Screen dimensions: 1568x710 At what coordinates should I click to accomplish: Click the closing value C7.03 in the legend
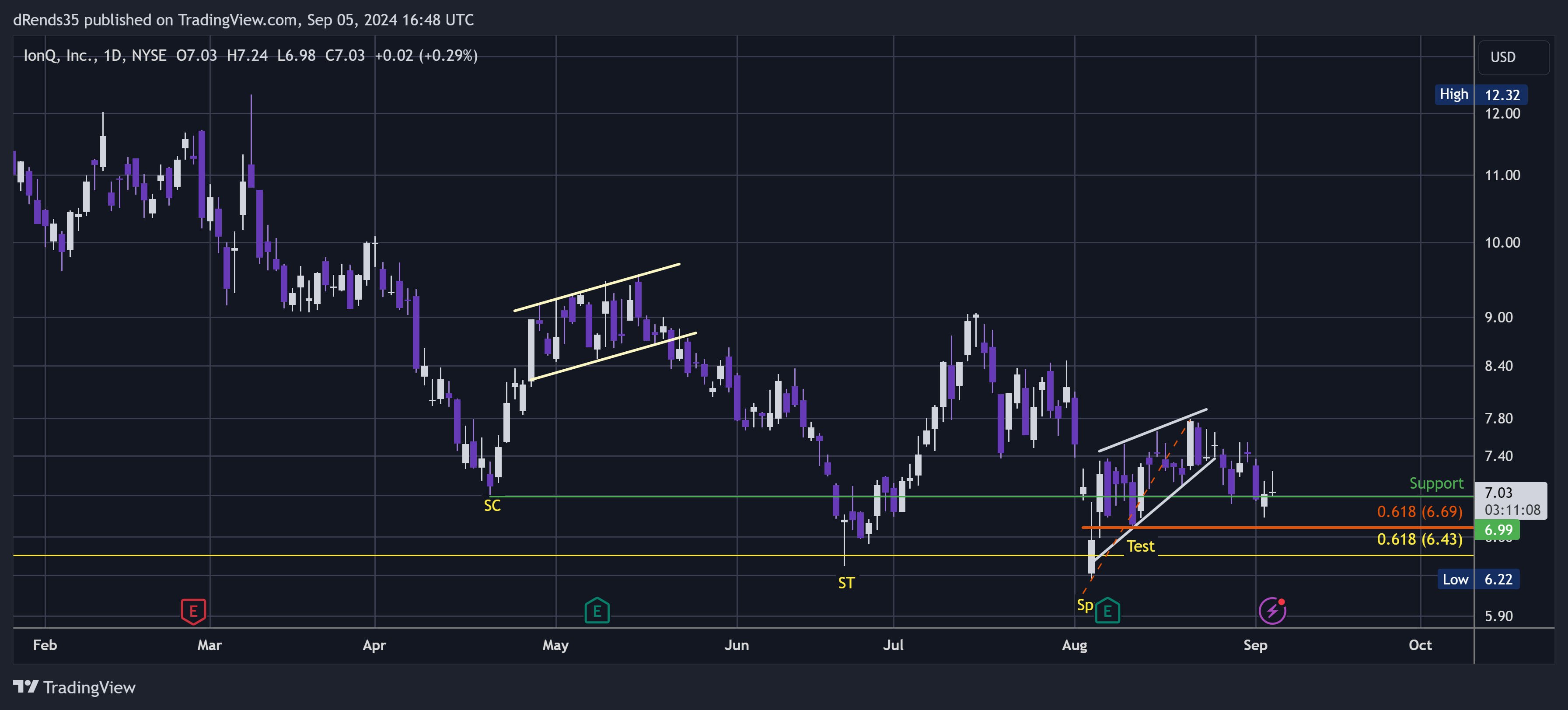[x=345, y=56]
